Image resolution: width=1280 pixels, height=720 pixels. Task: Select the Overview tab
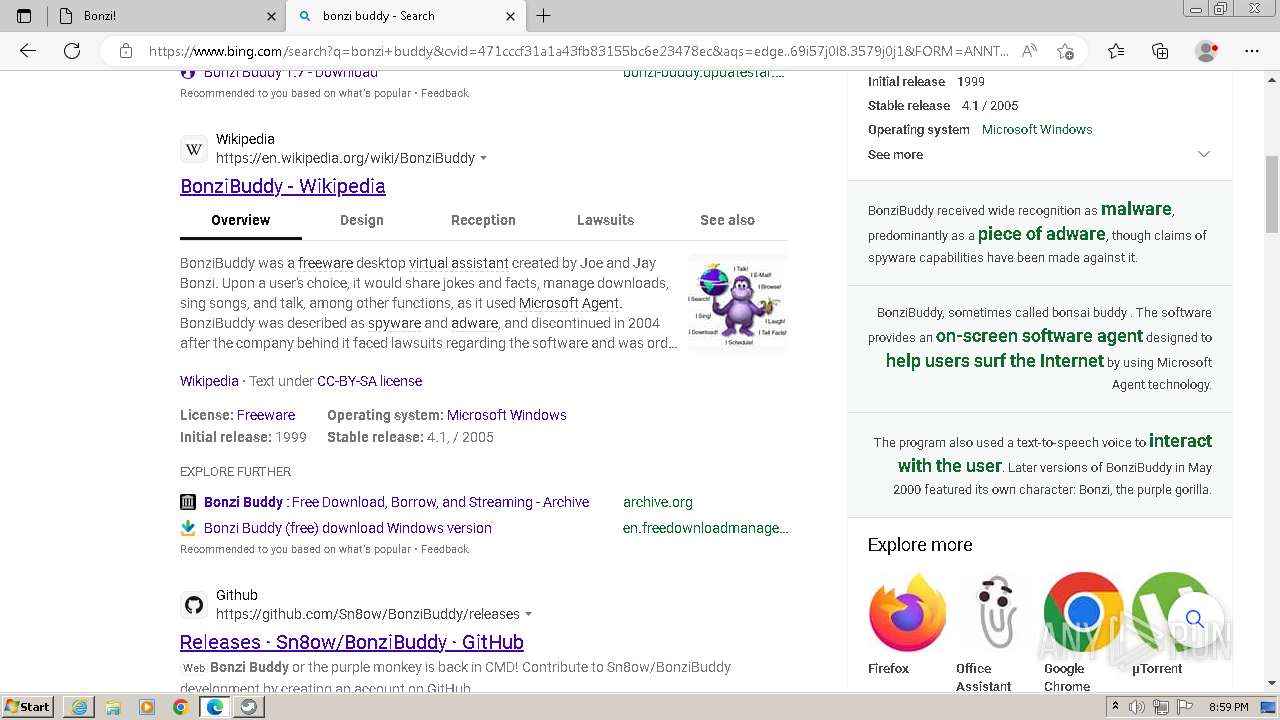pyautogui.click(x=240, y=220)
